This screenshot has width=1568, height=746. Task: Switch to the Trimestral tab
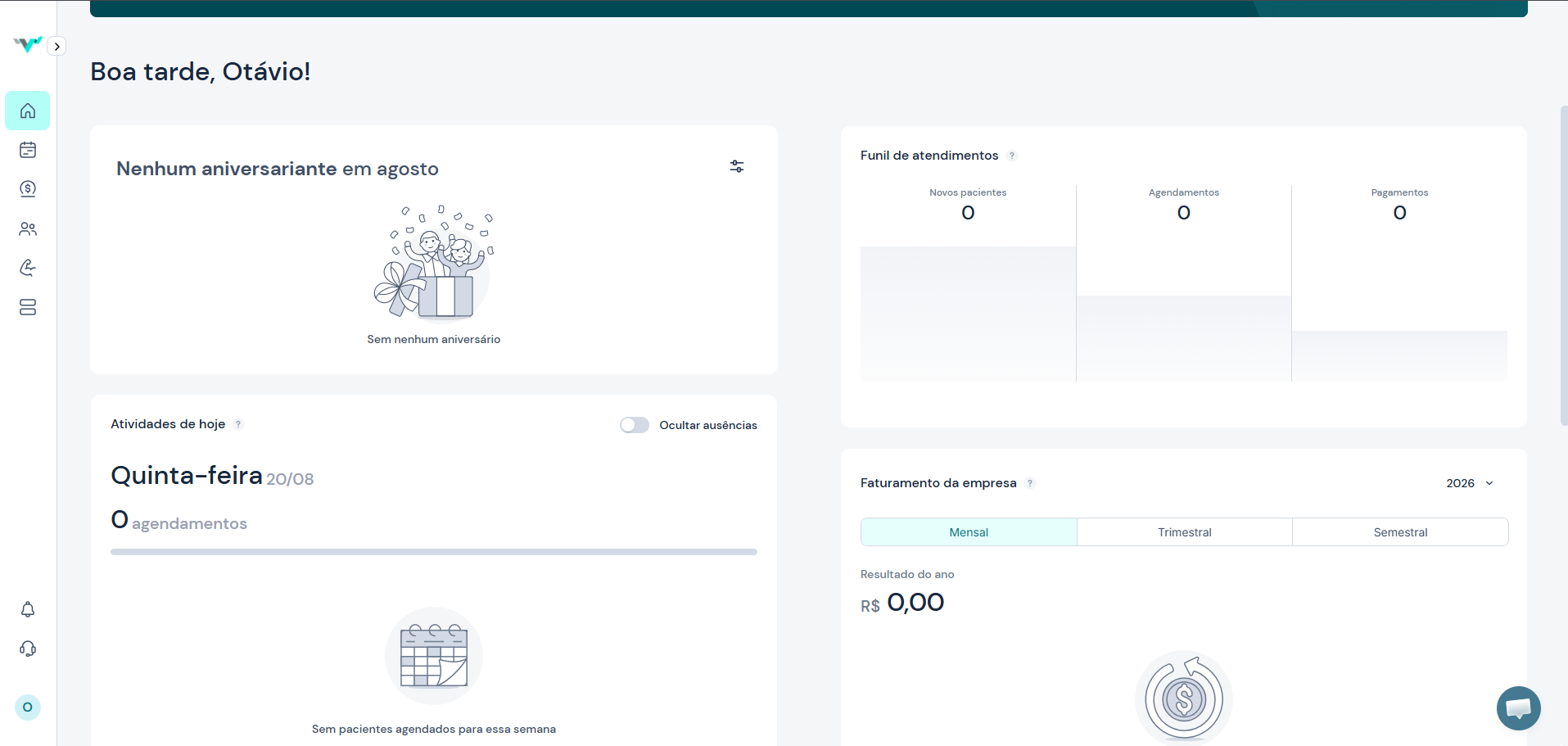(1185, 532)
